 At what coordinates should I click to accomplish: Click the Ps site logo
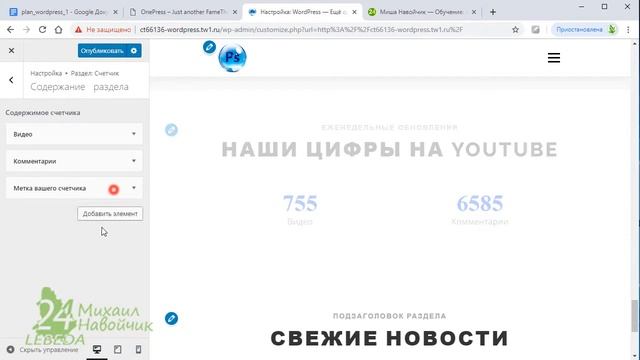[232, 58]
